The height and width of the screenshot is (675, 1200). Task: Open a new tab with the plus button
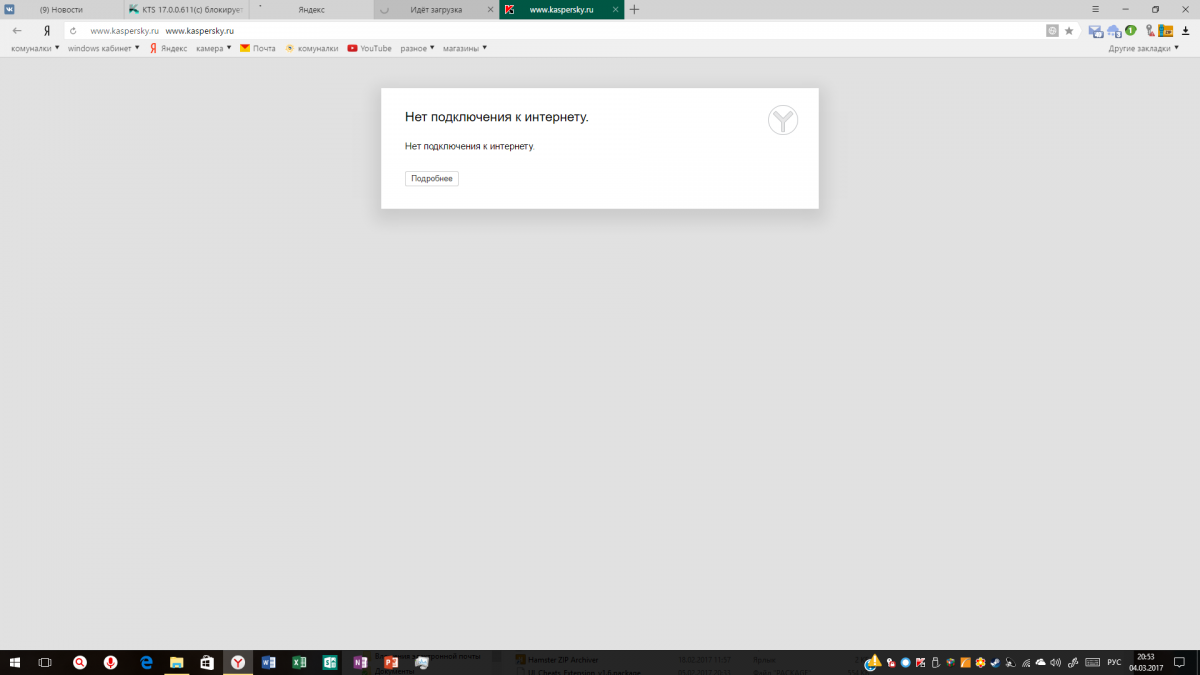pyautogui.click(x=634, y=9)
